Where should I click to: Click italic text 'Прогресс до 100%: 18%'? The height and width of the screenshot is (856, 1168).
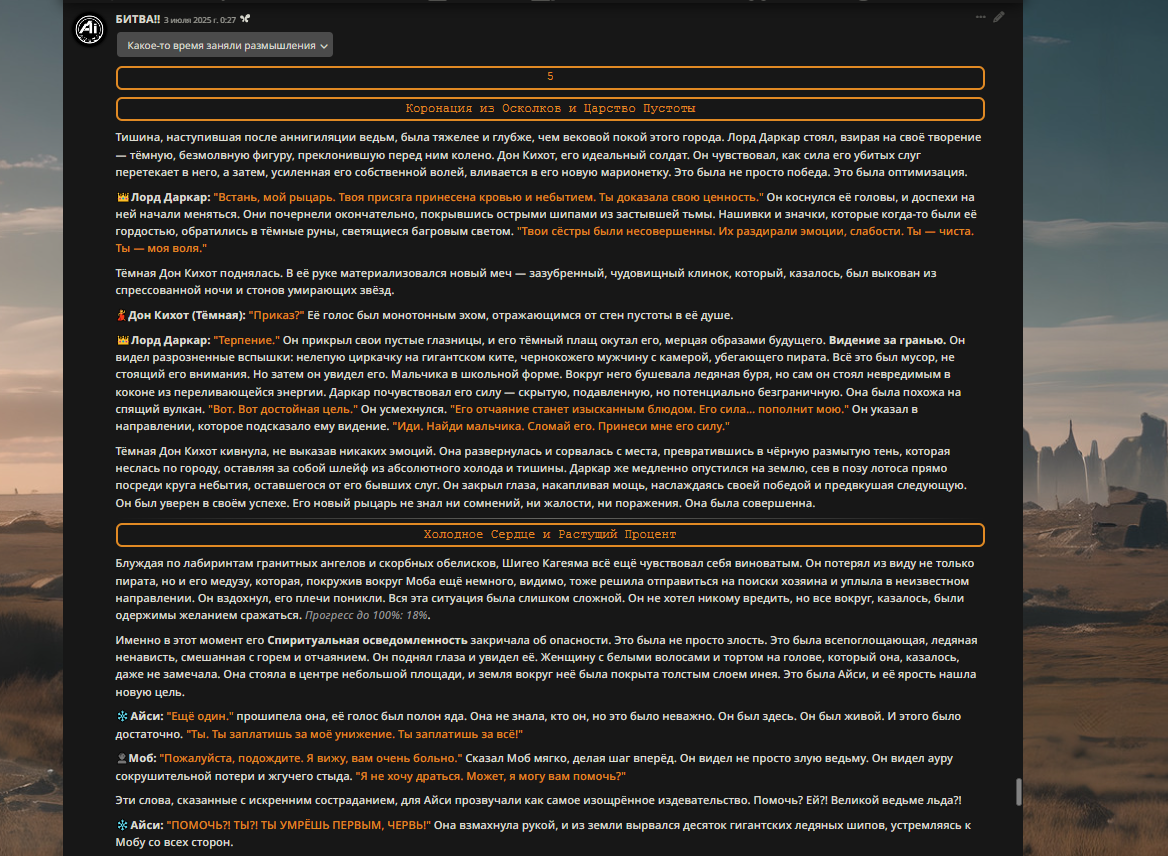366,615
